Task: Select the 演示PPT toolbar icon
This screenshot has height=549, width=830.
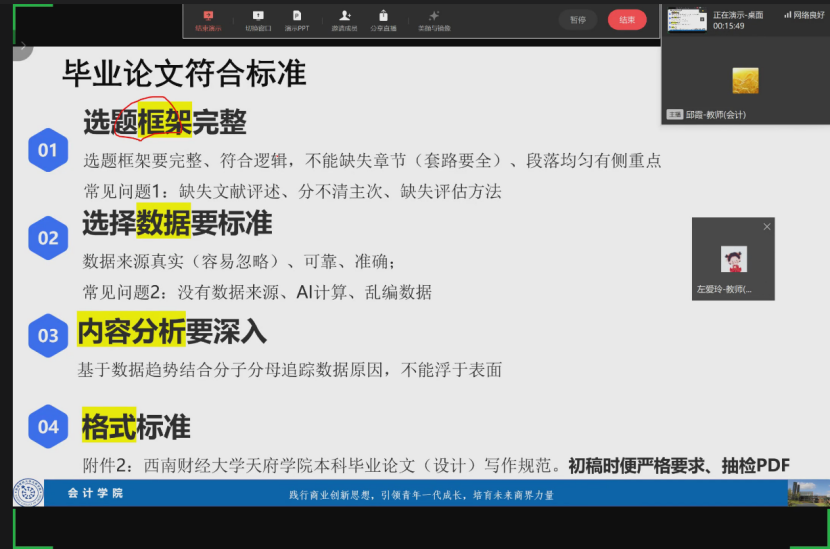Action: point(297,18)
